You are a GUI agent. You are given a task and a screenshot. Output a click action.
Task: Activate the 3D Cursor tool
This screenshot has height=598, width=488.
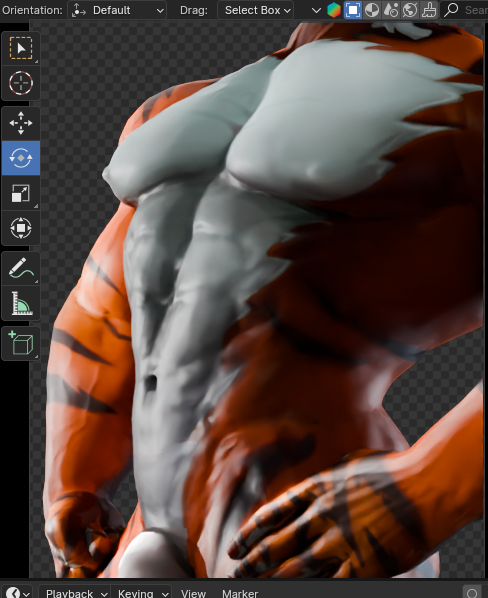point(21,83)
